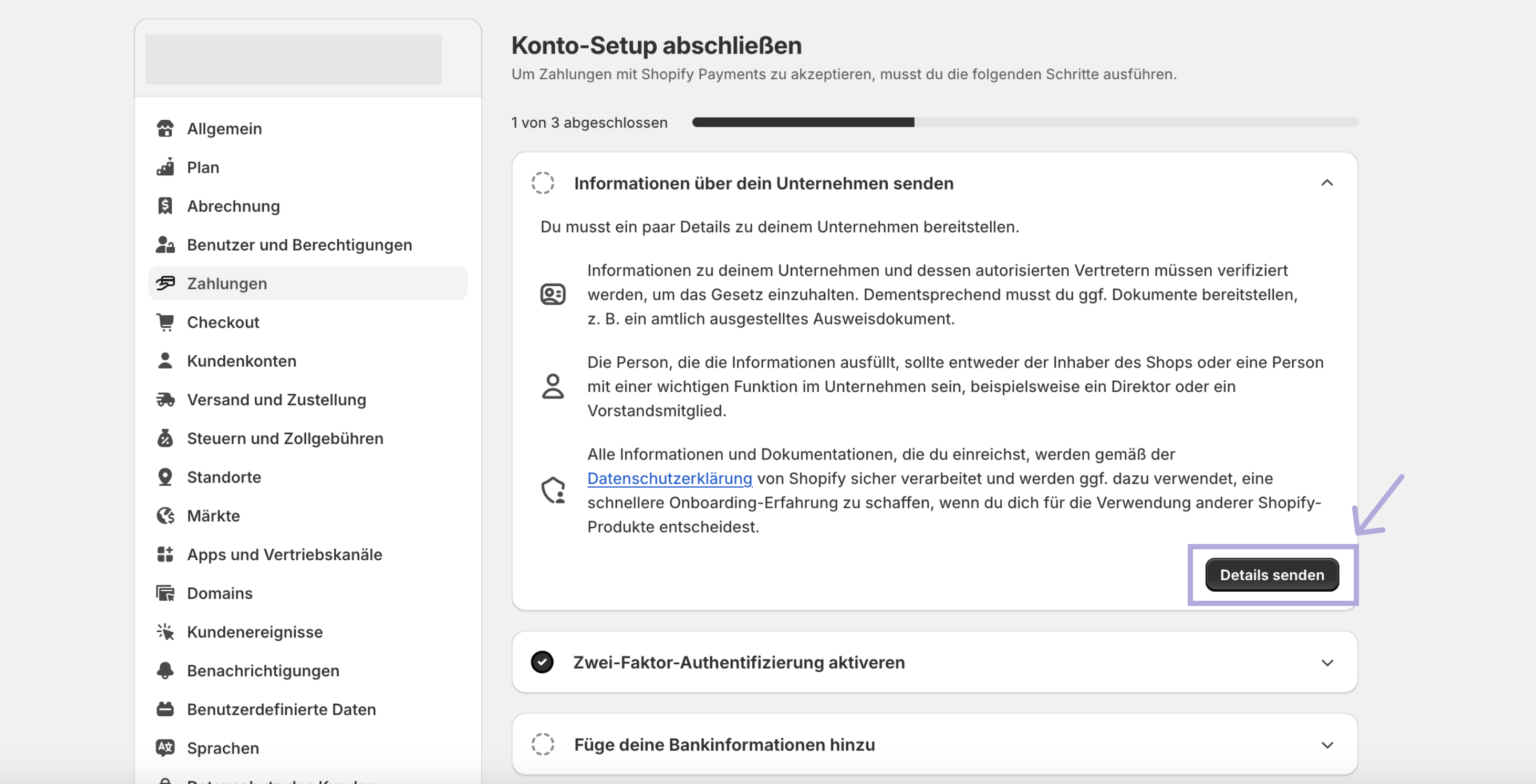This screenshot has width=1536, height=784.
Task: Click the Benutzerdefinierte Daten icon
Action: pos(165,709)
